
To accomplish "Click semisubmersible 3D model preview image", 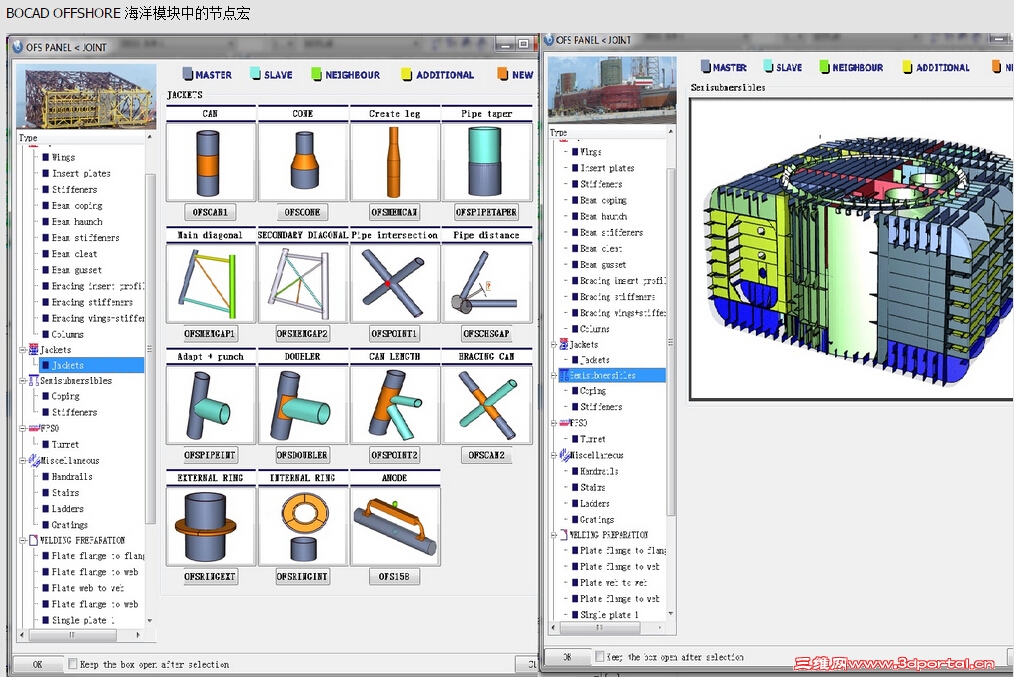I will coord(852,249).
